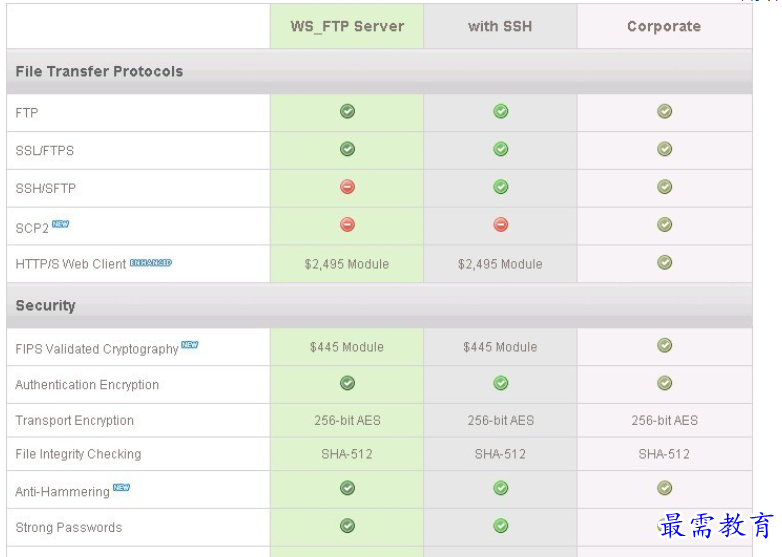782x557 pixels.
Task: Click NEW badge beside FIPS Validated Cryptography
Action: pos(190,345)
